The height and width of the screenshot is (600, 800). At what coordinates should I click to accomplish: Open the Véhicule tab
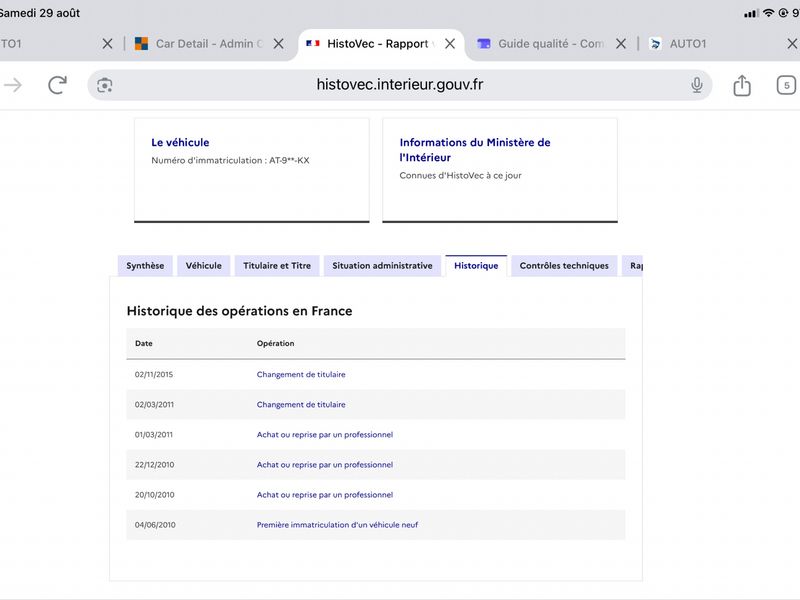click(204, 266)
